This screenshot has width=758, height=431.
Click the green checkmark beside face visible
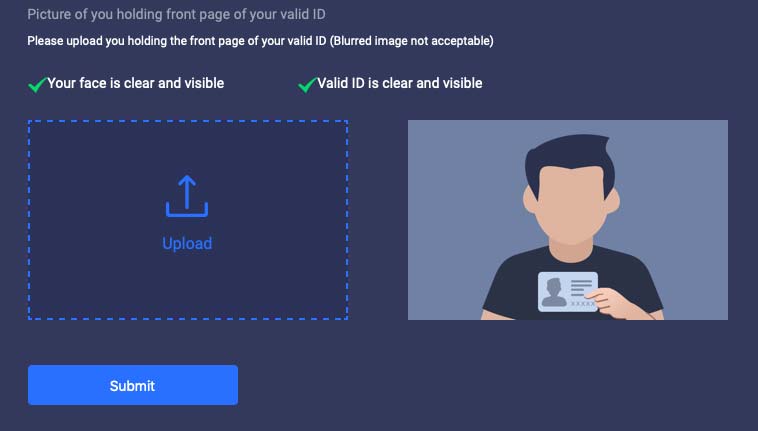37,85
